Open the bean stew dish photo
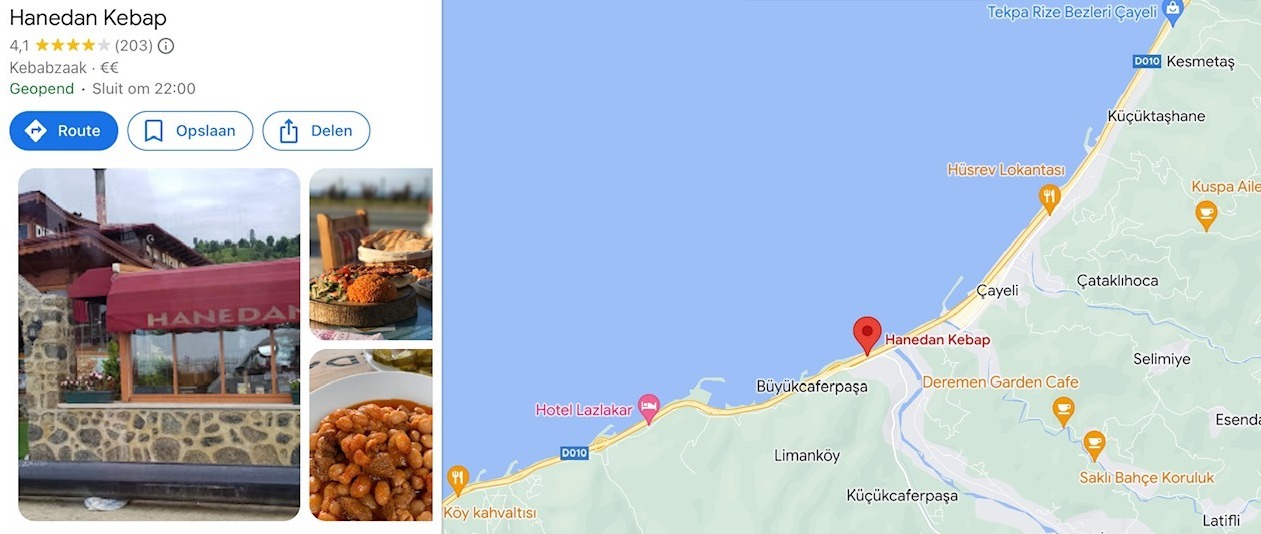Screen dimensions: 1261x534 (x=371, y=435)
